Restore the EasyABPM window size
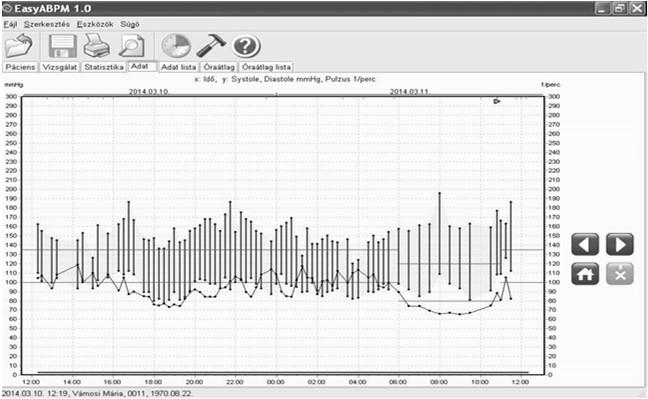Viewport: 648px width, 399px height. pos(619,8)
